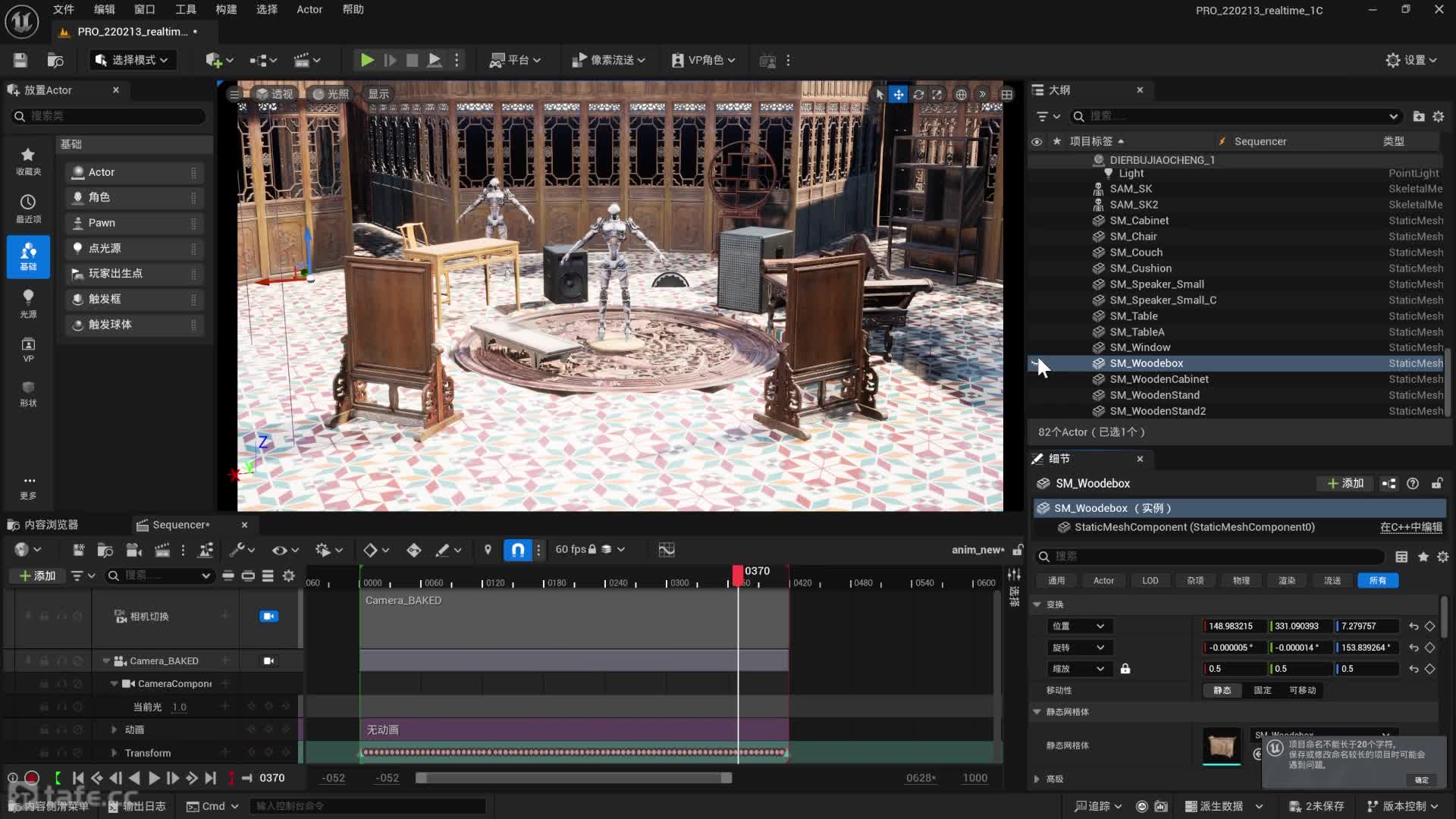Image resolution: width=1456 pixels, height=819 pixels.
Task: Select the Scale gizmo tool in viewport
Action: pyautogui.click(x=937, y=94)
